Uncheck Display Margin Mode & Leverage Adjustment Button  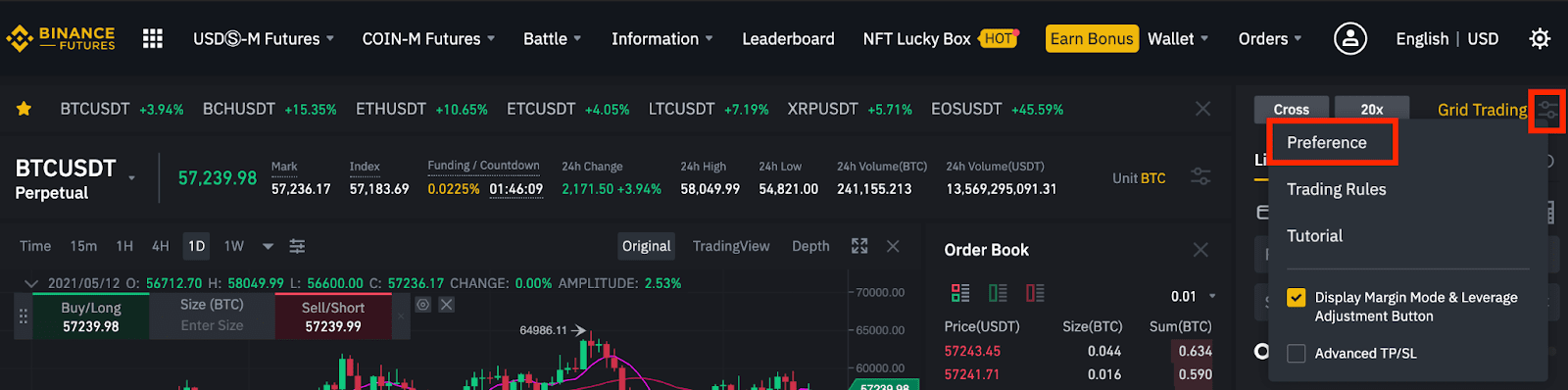(1297, 298)
